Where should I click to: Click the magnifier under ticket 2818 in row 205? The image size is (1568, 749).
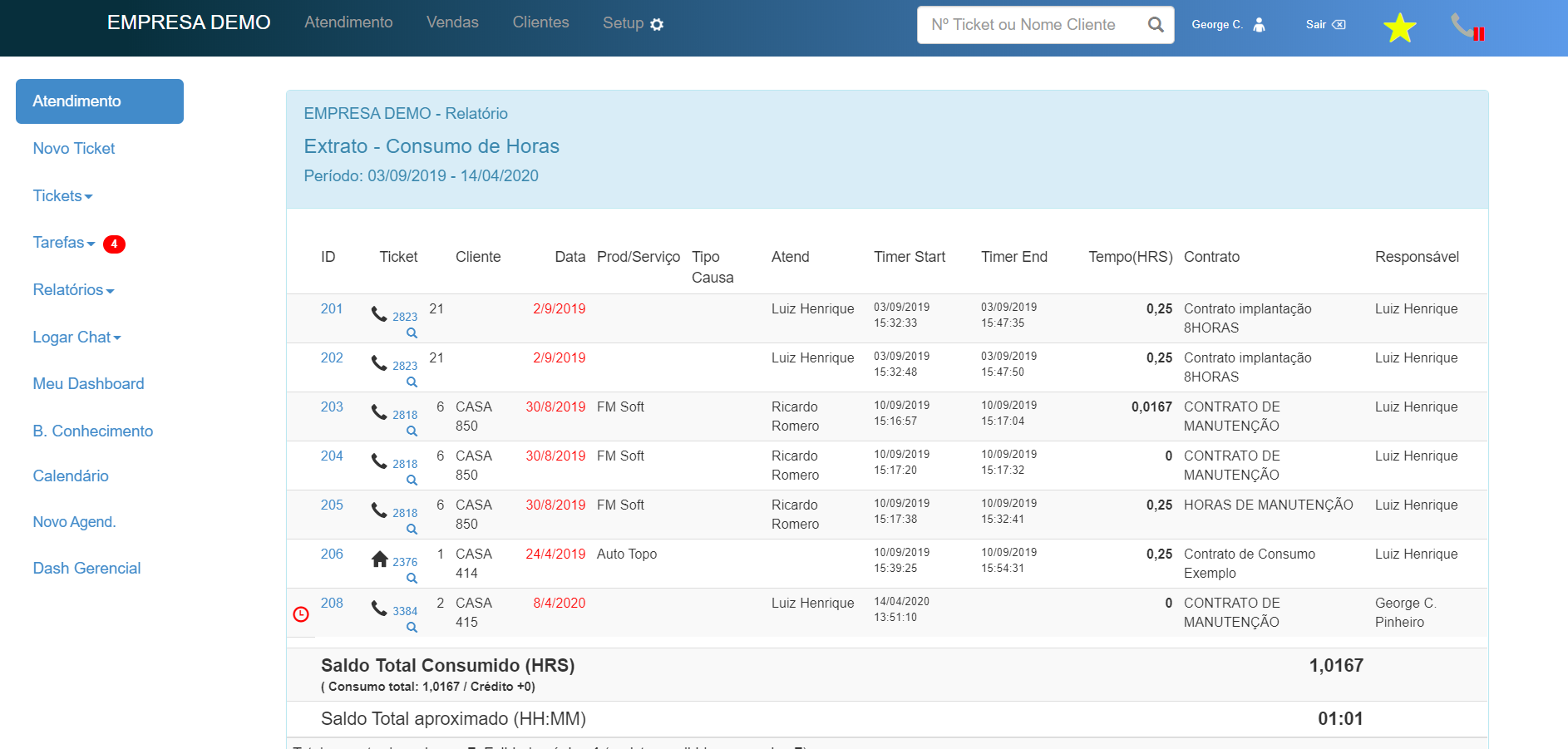click(x=412, y=530)
